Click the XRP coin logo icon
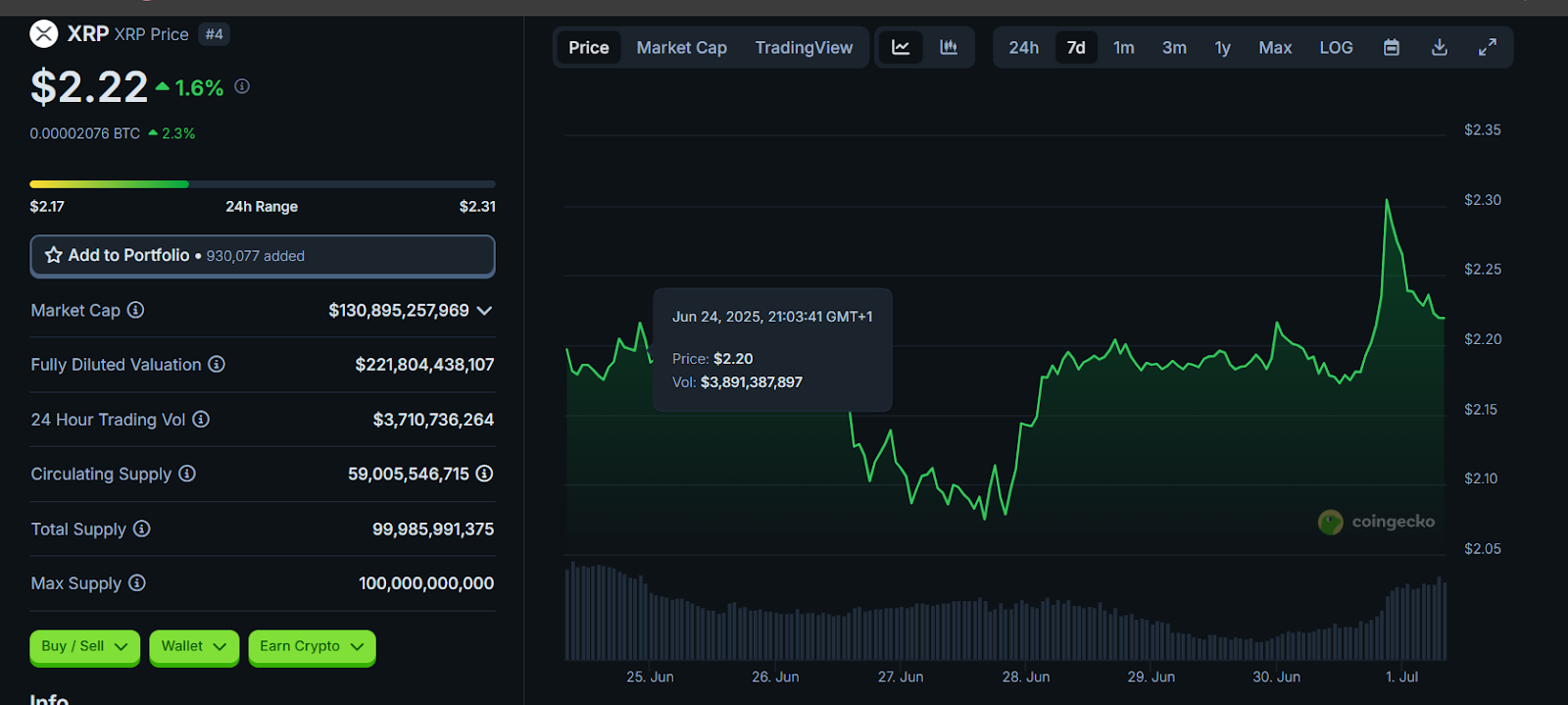This screenshot has width=1568, height=705. coord(44,34)
